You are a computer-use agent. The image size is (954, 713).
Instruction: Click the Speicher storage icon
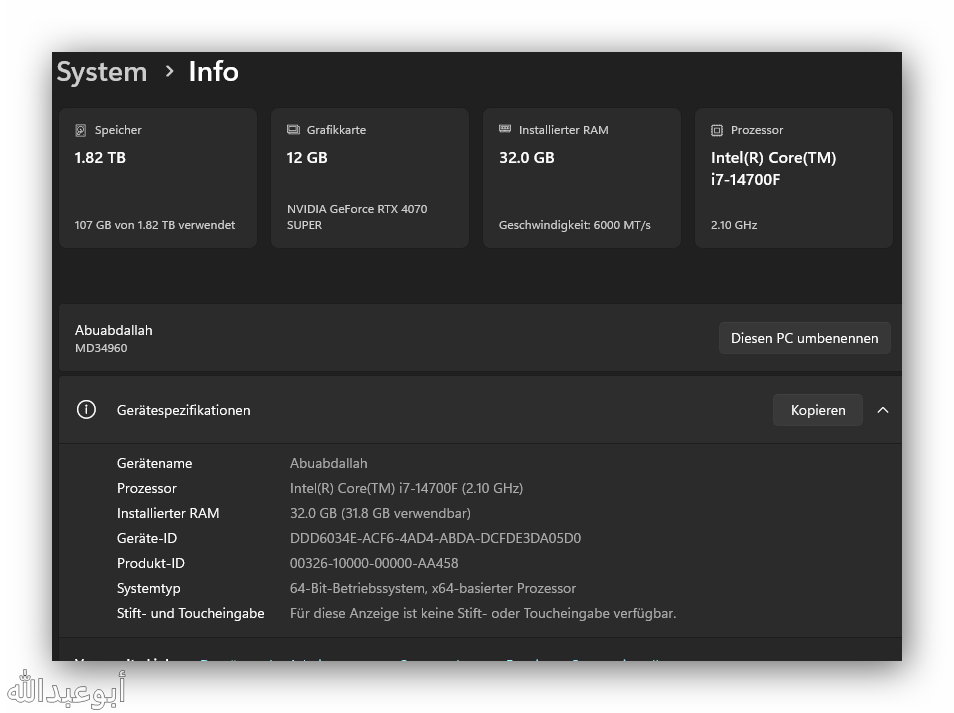tap(80, 130)
